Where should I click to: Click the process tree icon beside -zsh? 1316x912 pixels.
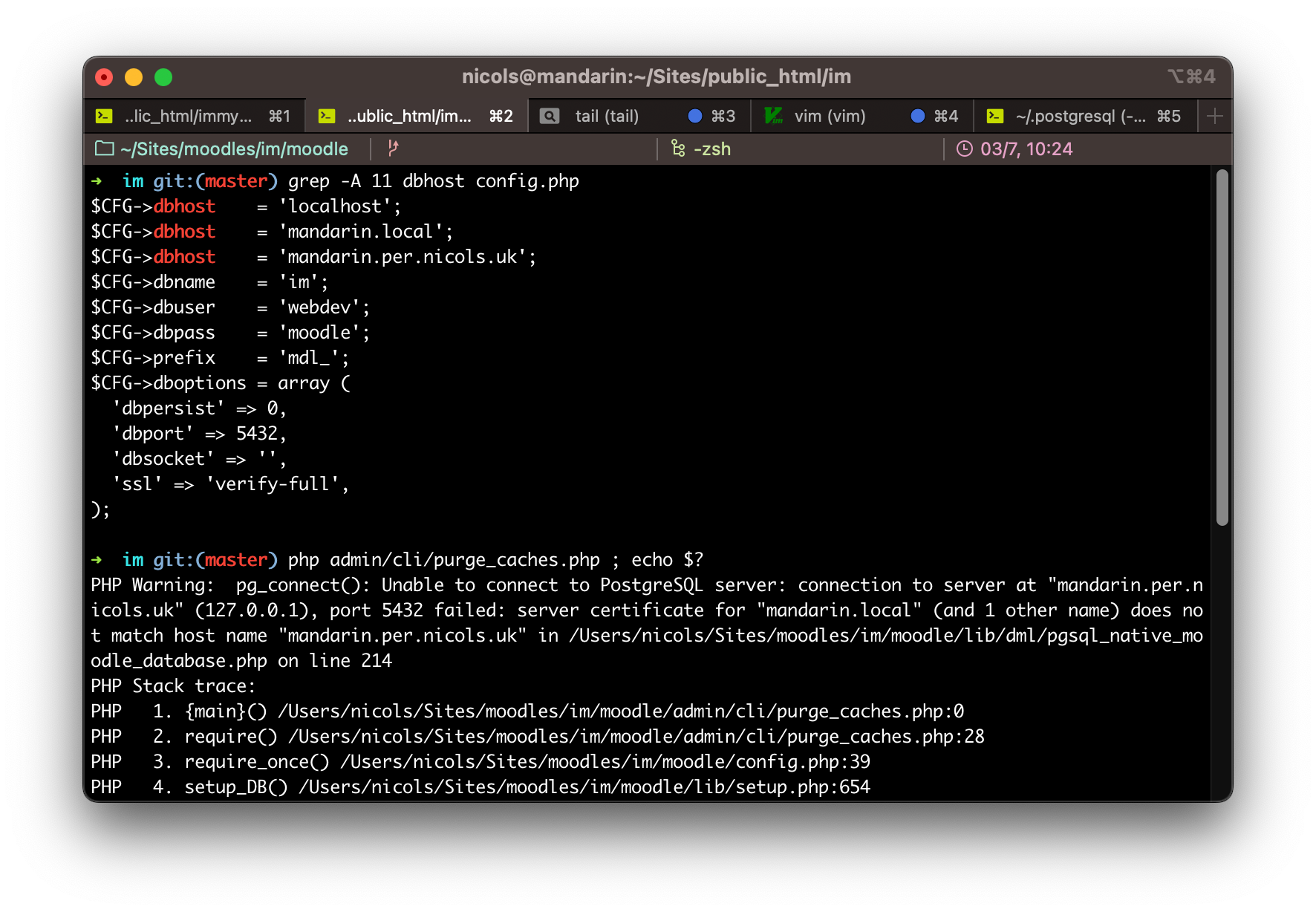[x=678, y=149]
